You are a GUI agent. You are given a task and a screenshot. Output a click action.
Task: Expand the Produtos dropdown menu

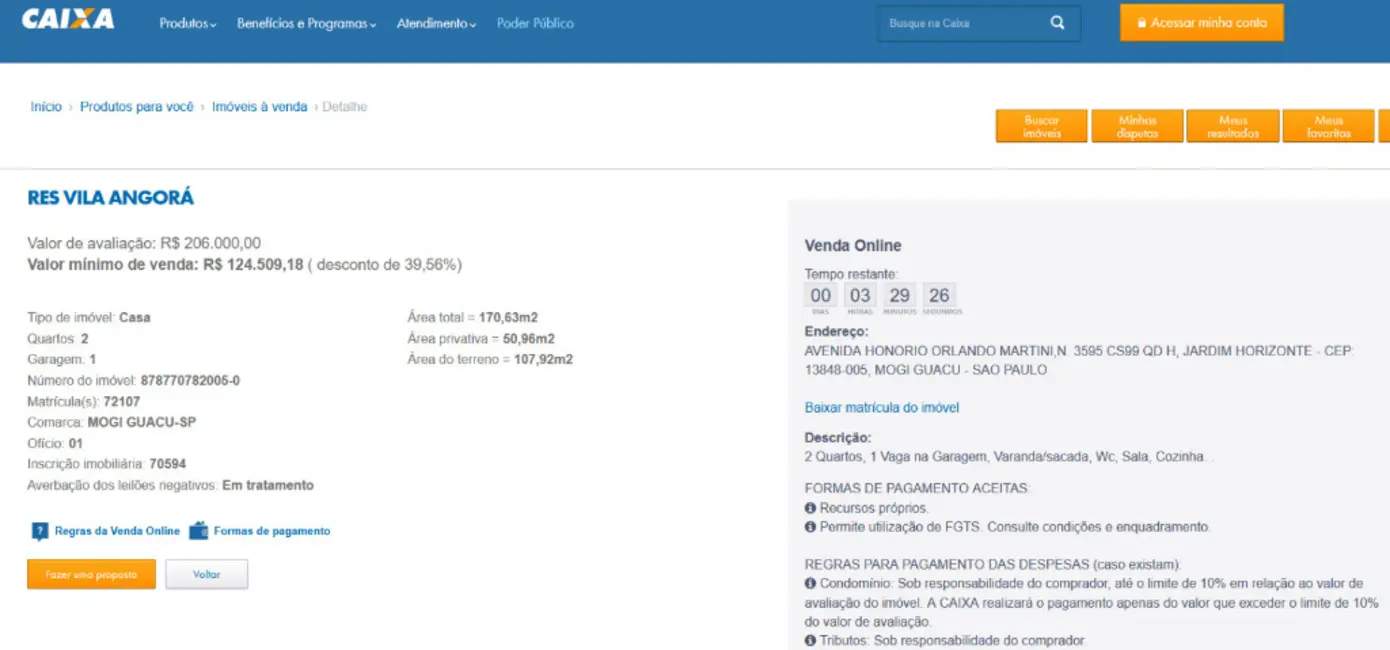(187, 23)
